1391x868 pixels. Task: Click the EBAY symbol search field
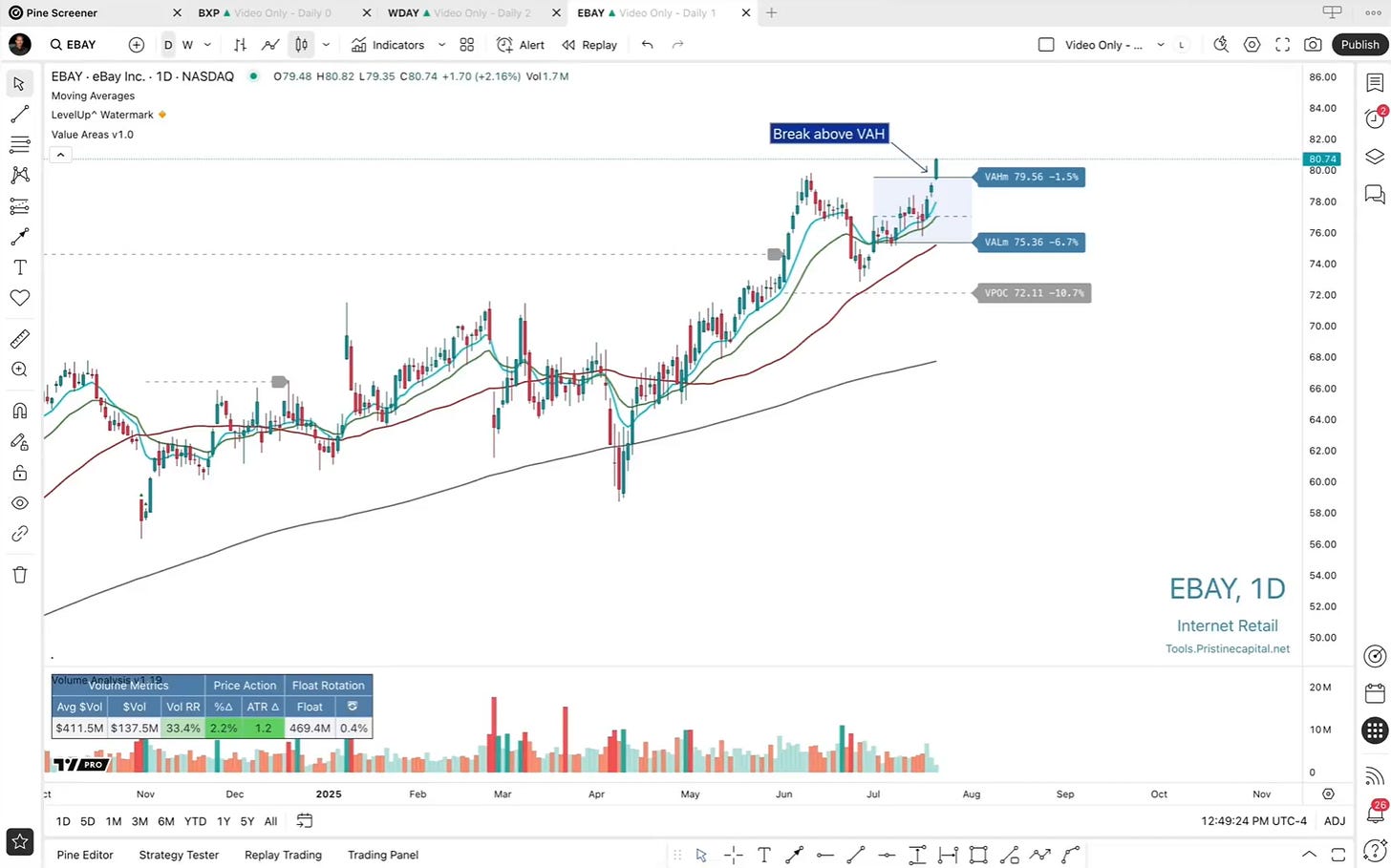pos(75,45)
